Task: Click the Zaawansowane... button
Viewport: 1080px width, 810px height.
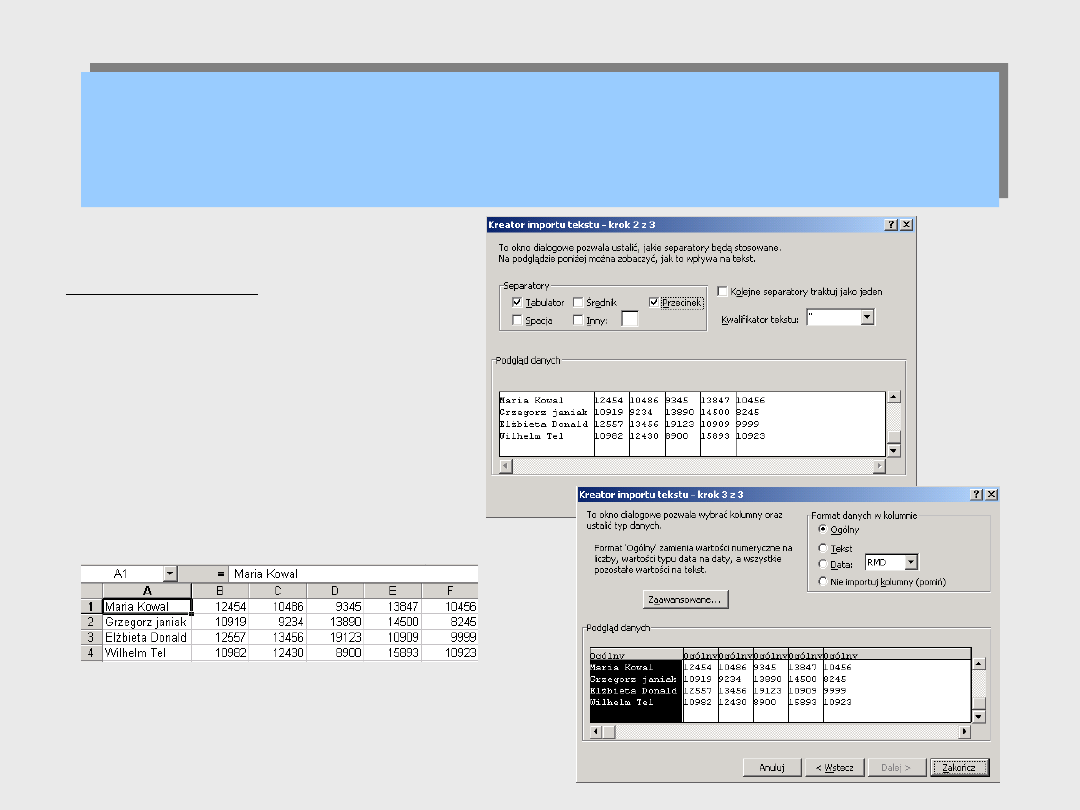Action: [685, 599]
